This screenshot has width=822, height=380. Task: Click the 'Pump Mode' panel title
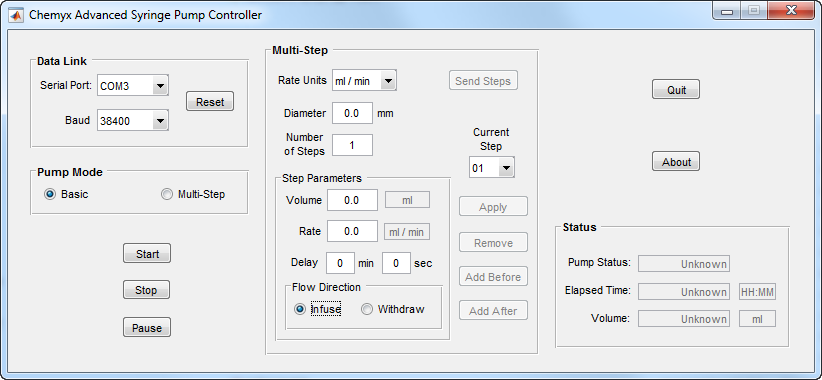tap(70, 172)
